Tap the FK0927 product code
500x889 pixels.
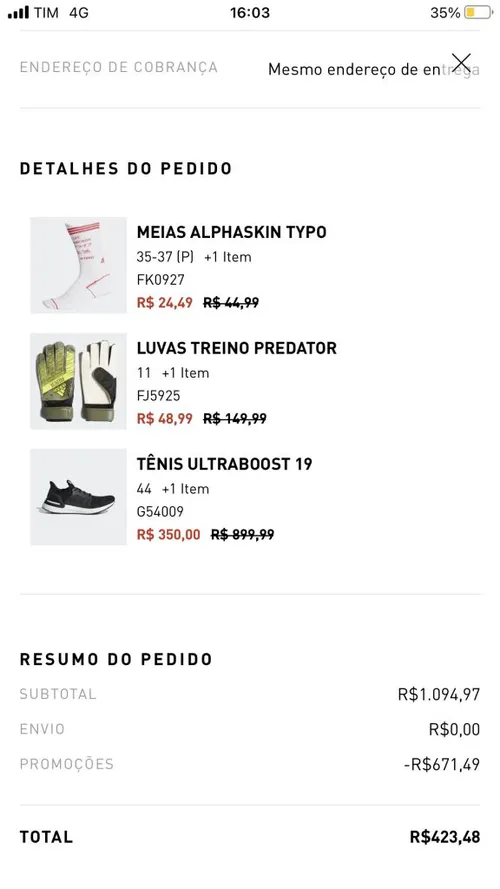tap(160, 280)
